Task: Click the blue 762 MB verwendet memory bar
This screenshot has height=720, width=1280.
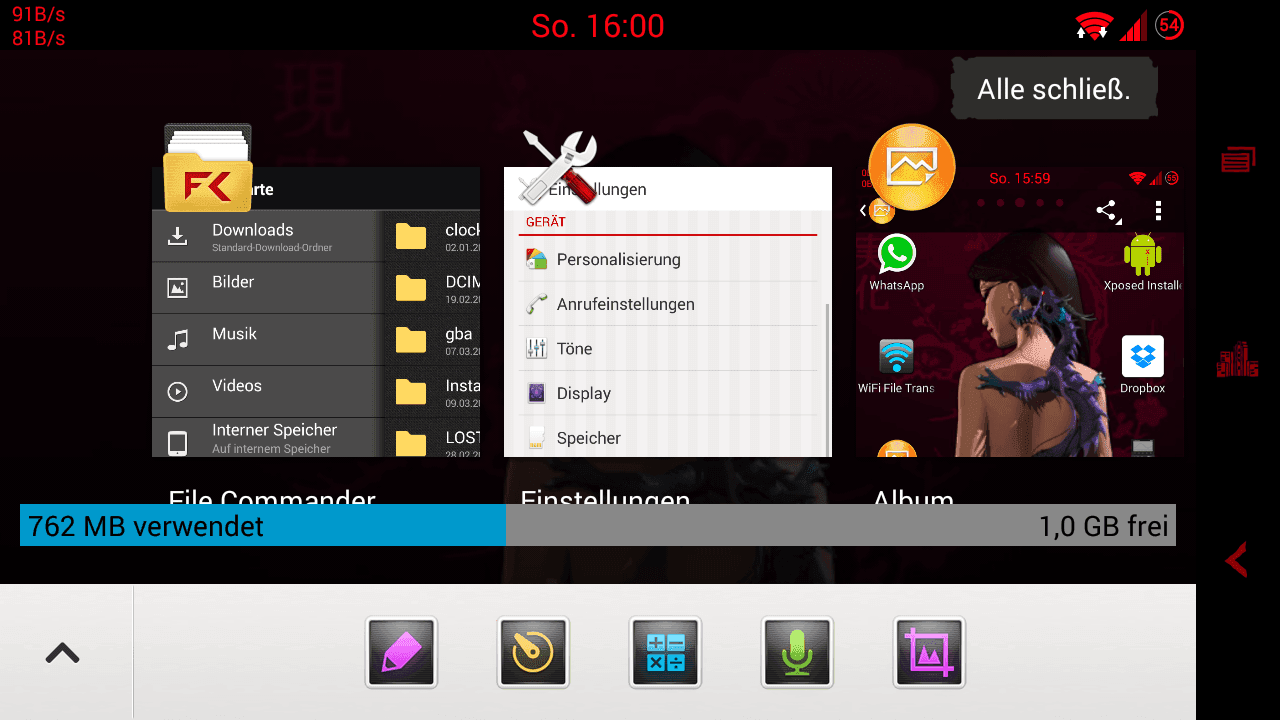Action: pos(263,525)
